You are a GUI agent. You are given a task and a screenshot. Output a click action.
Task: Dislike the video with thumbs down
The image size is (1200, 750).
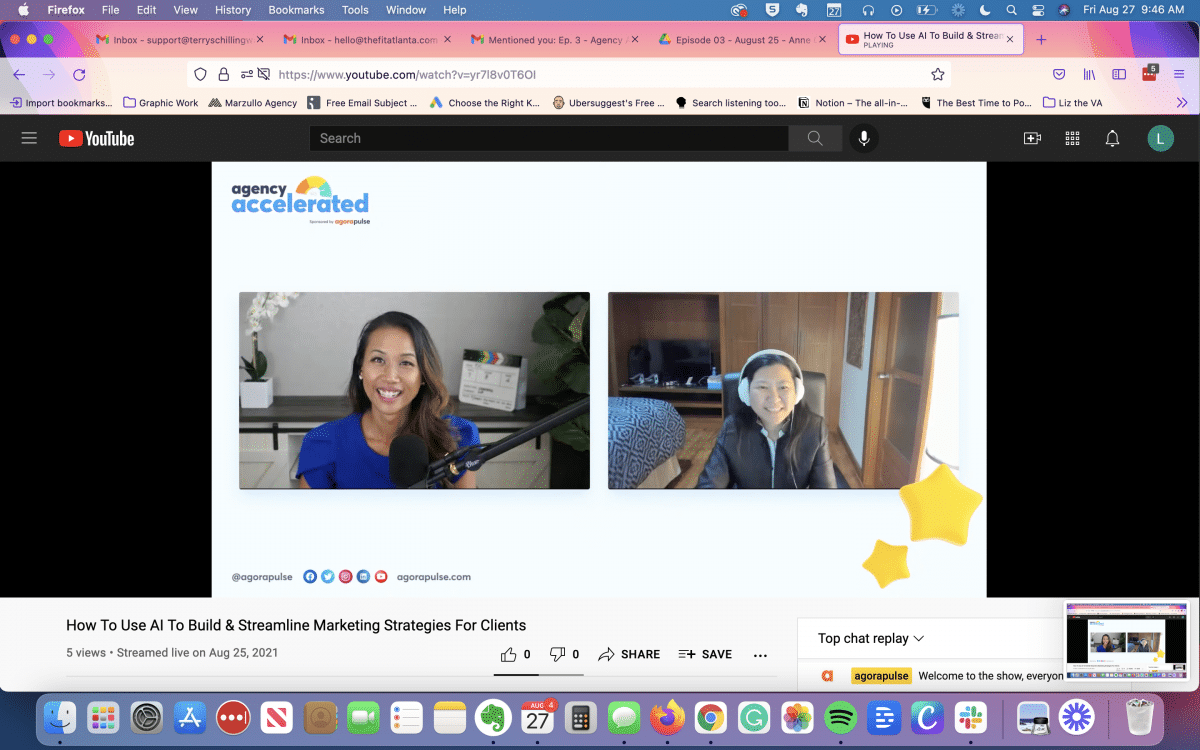[x=558, y=654]
